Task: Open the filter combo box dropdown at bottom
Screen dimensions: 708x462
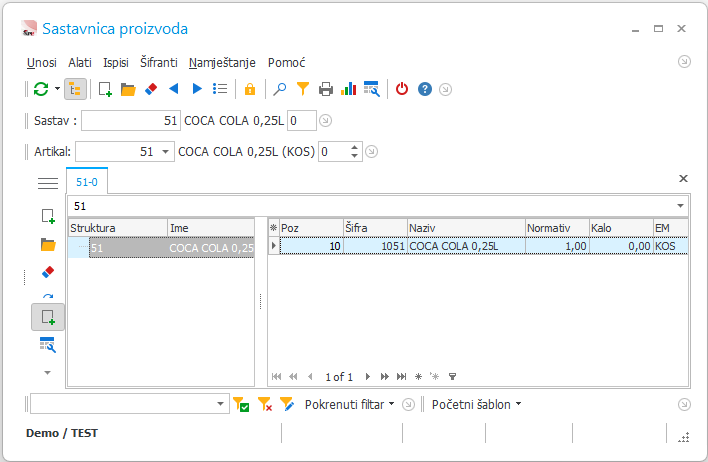Action: 220,404
